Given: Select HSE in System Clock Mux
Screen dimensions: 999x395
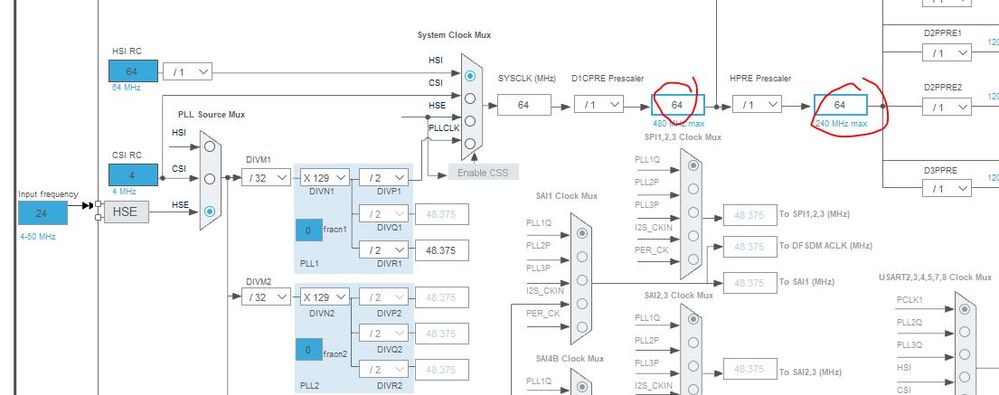Looking at the screenshot, I should tap(470, 120).
